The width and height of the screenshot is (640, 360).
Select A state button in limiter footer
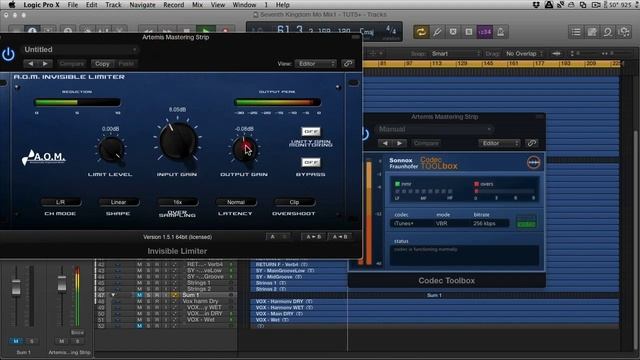click(273, 237)
